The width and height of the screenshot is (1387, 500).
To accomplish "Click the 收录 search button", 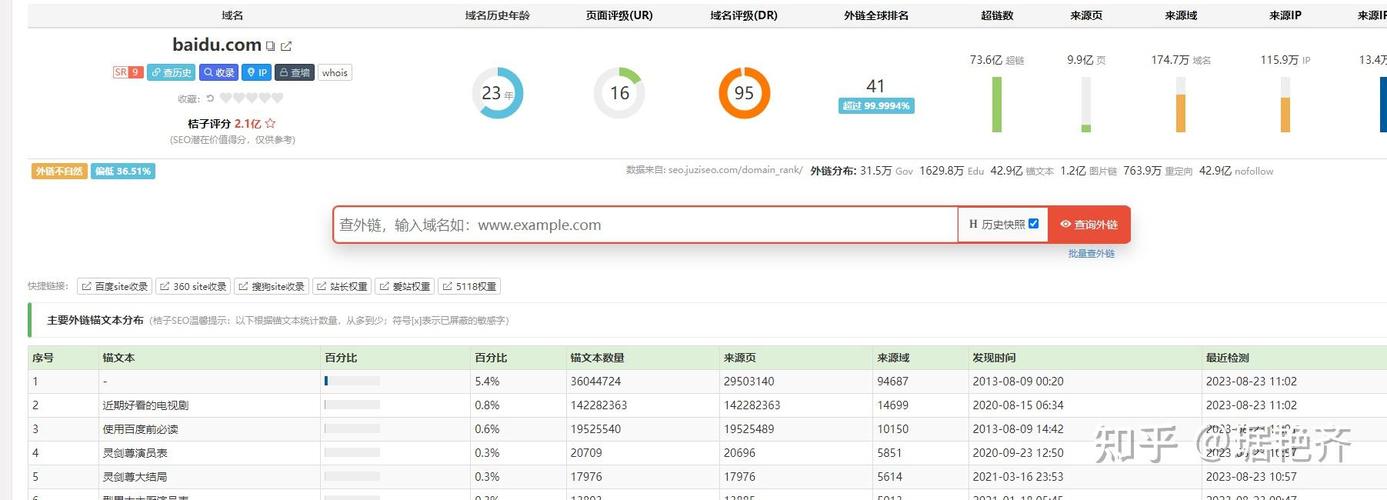I will 219,72.
